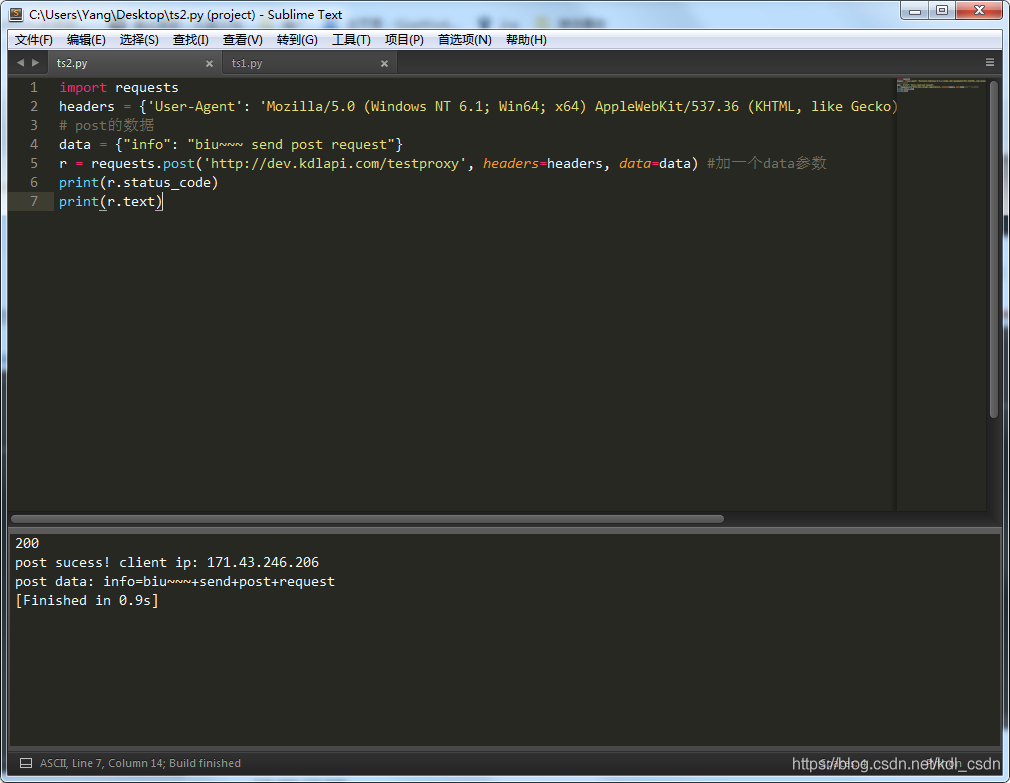Switch to the ts2.py tab
Screen dimensions: 1010x783
coord(134,63)
